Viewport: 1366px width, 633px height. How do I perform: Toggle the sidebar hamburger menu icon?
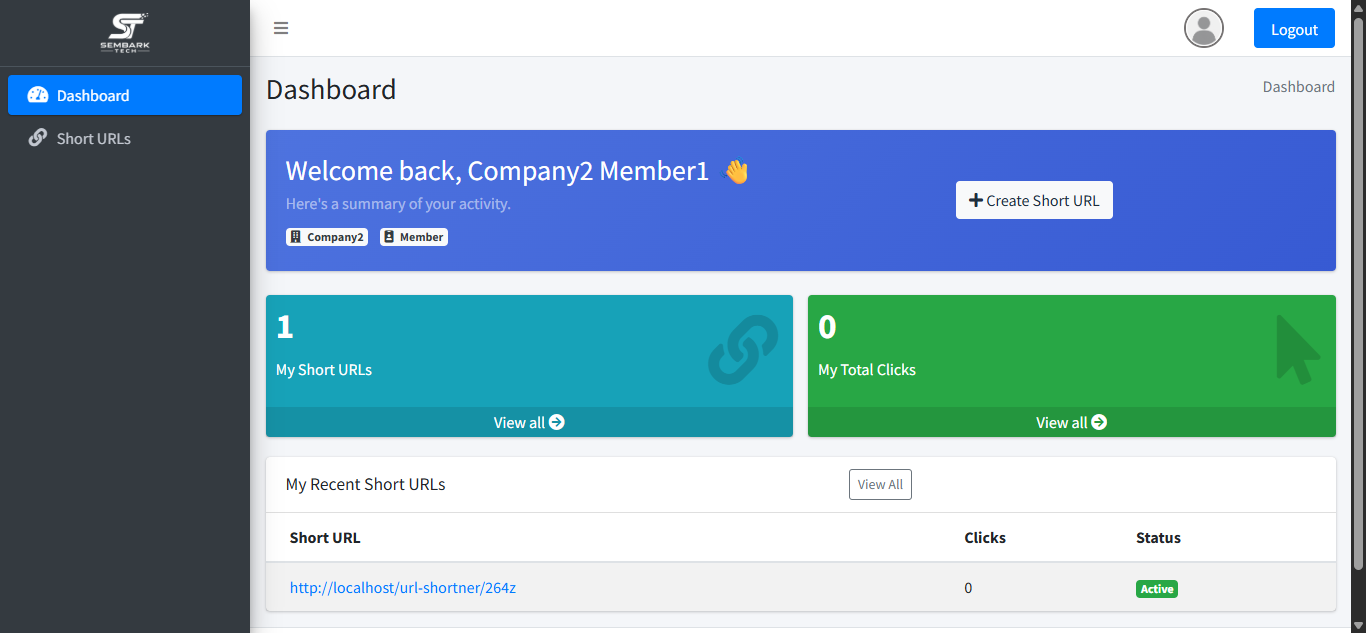(281, 28)
